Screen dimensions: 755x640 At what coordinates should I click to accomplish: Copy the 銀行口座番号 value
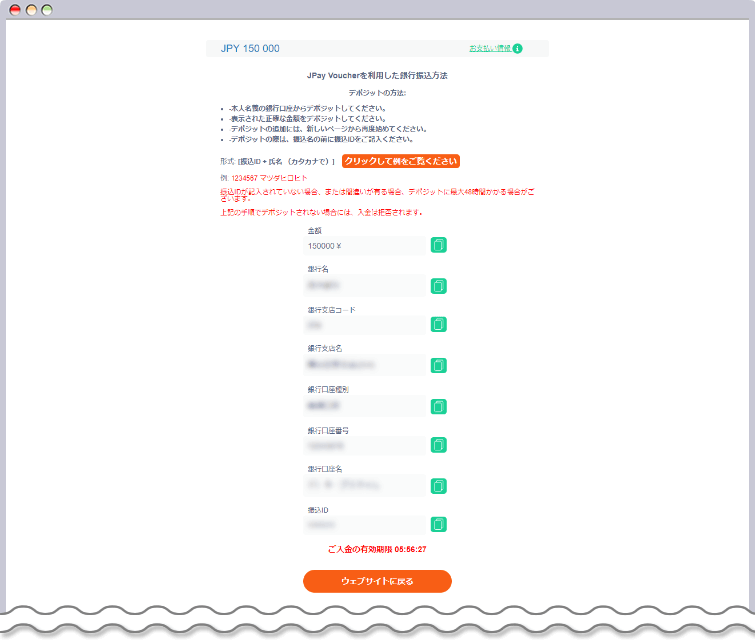point(438,445)
